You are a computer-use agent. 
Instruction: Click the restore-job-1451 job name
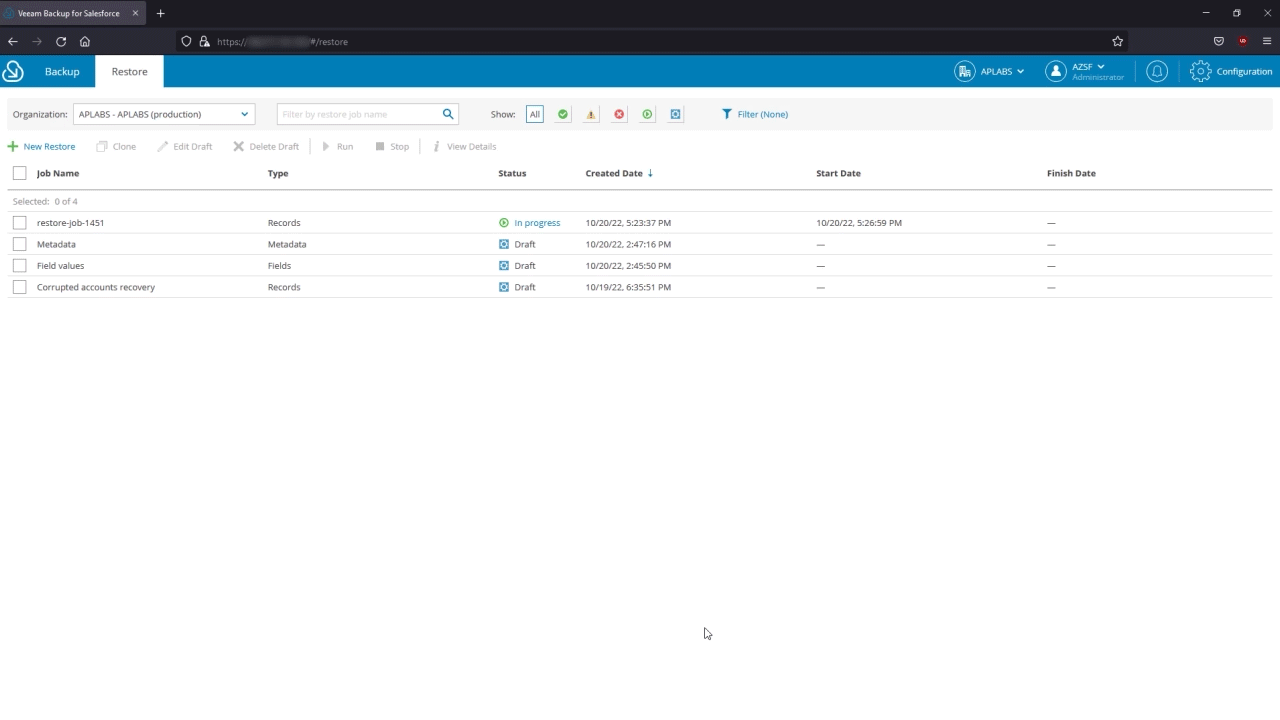click(x=70, y=223)
